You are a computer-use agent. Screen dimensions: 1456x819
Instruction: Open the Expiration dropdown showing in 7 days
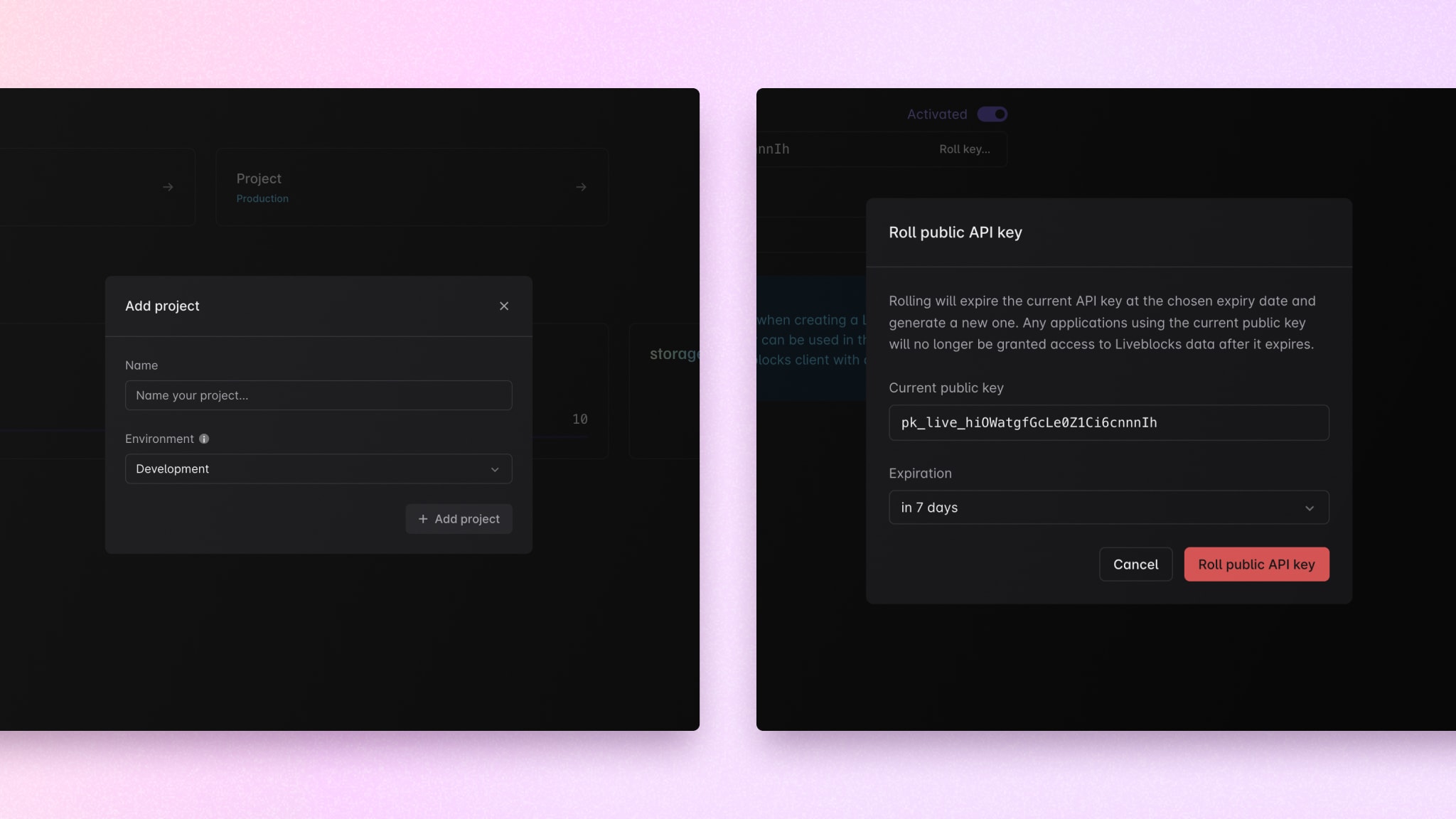1109,508
